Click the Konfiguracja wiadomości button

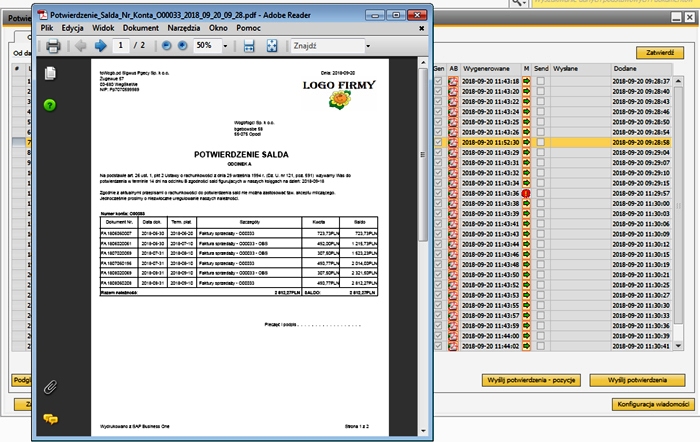[x=653, y=404]
